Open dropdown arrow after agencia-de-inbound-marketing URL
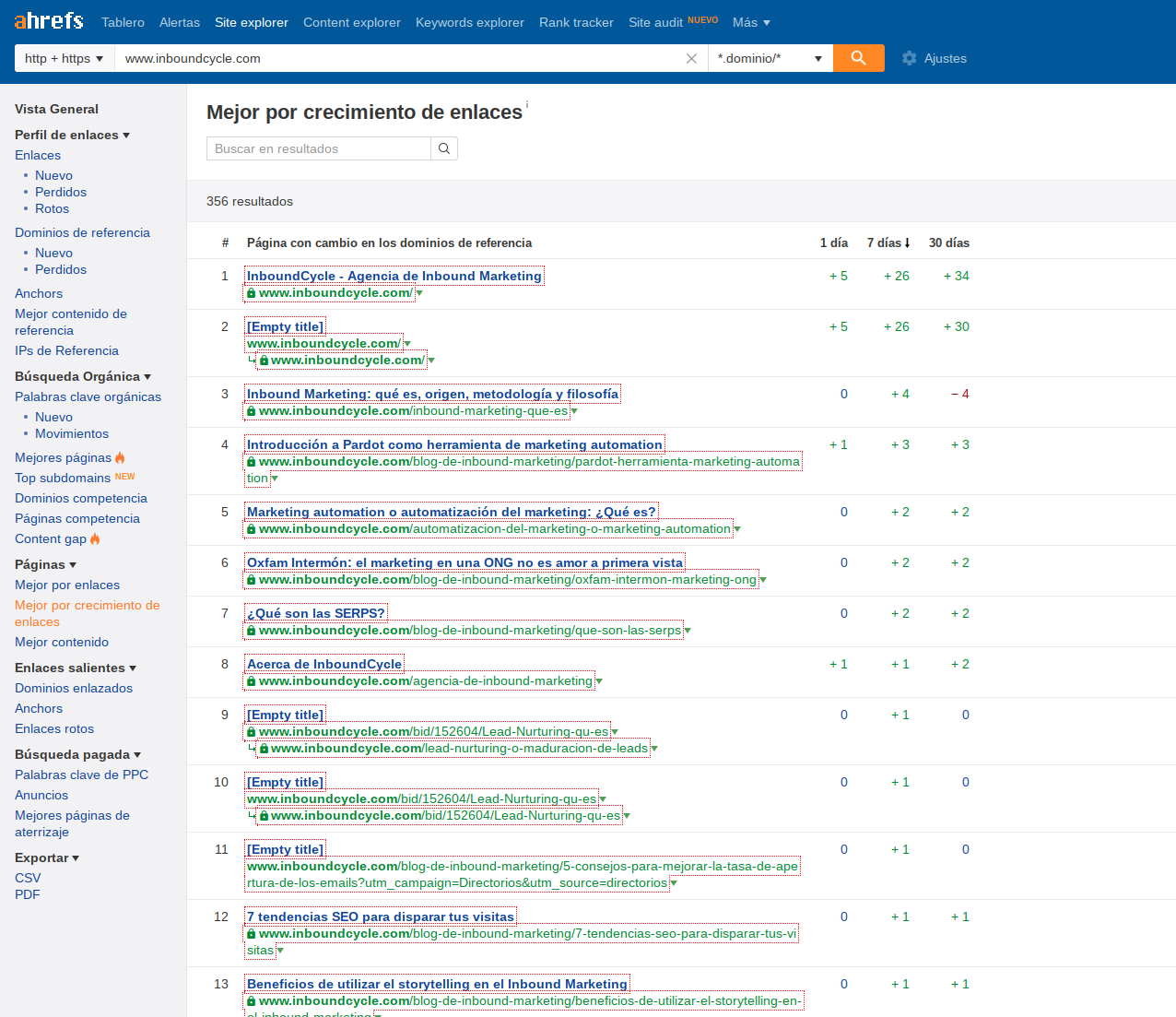 599,682
